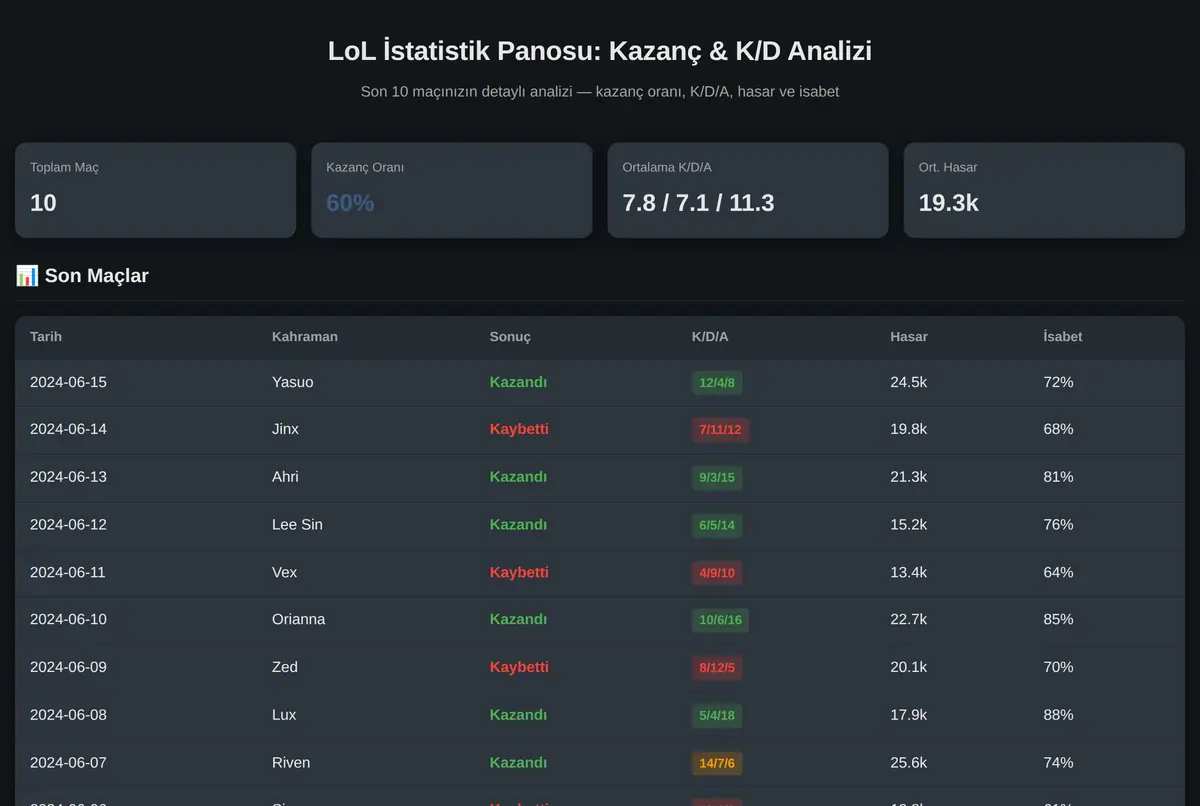Select the Riven champion cell
1200x806 pixels.
pyautogui.click(x=291, y=762)
